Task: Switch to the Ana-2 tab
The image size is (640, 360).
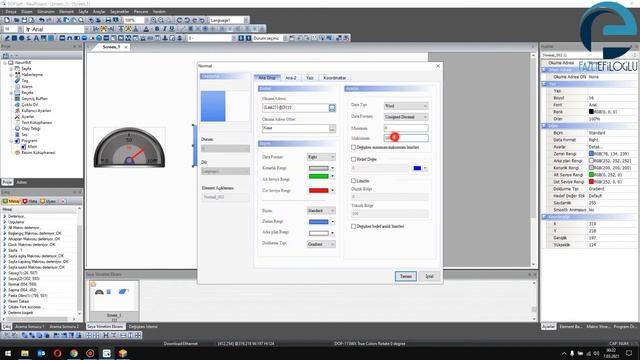Action: 291,78
